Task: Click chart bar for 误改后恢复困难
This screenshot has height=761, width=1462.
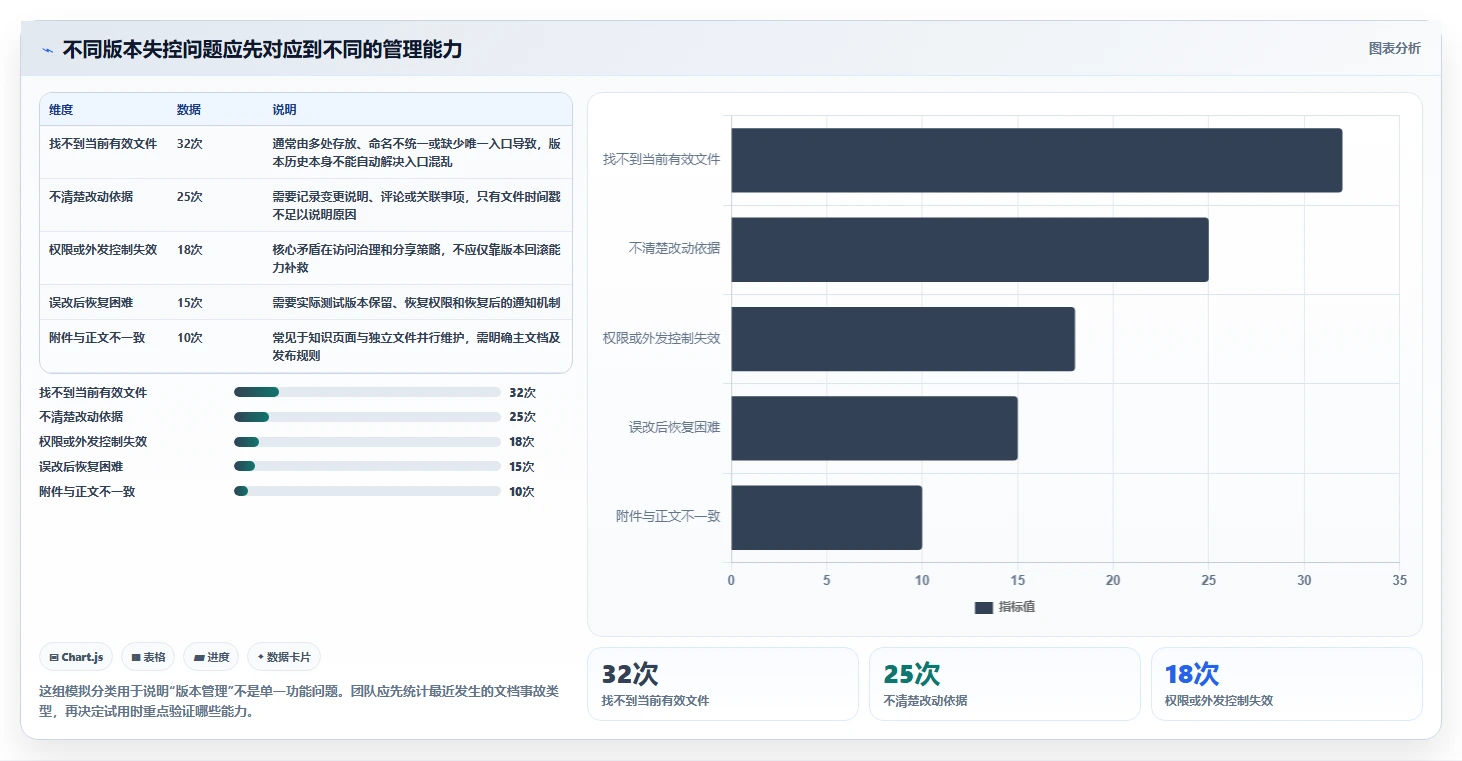Action: 874,428
